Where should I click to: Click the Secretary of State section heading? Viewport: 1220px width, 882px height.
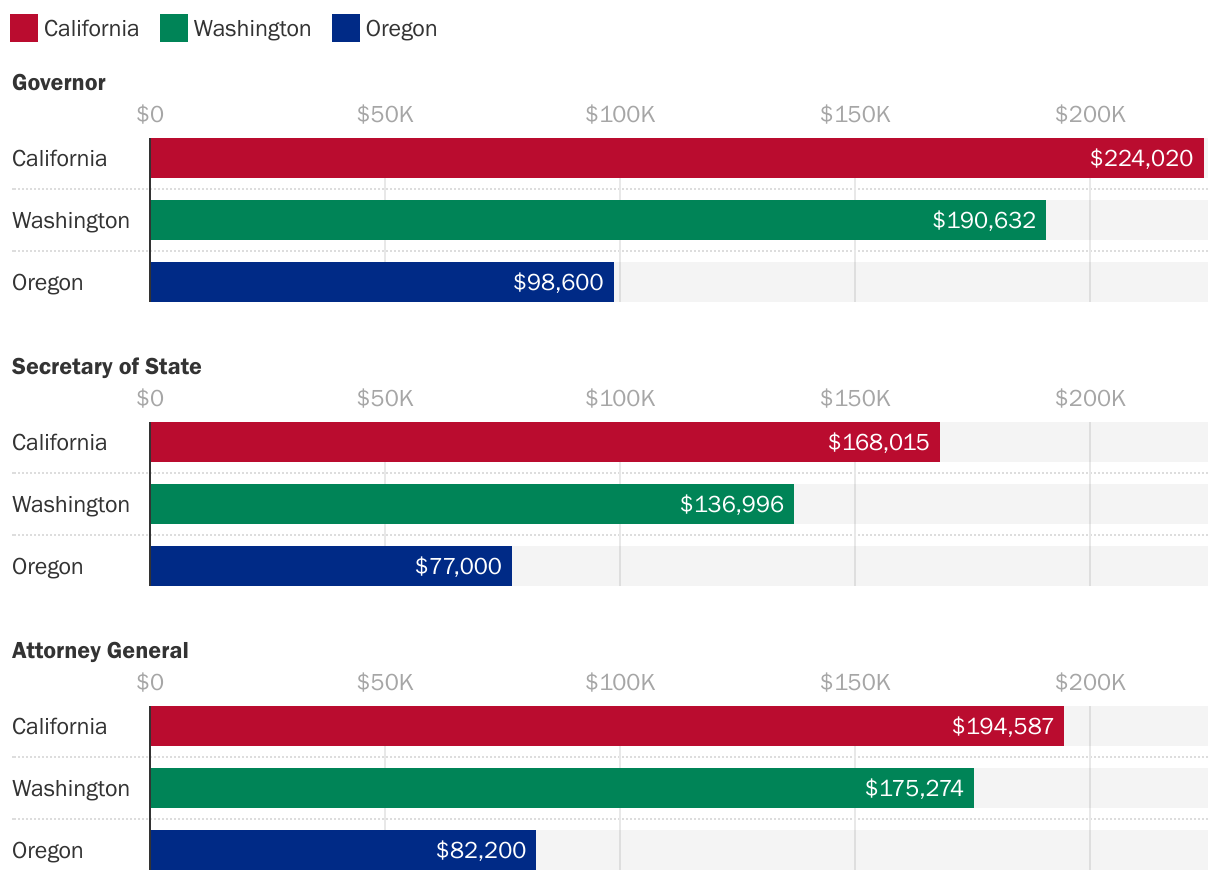(x=107, y=367)
